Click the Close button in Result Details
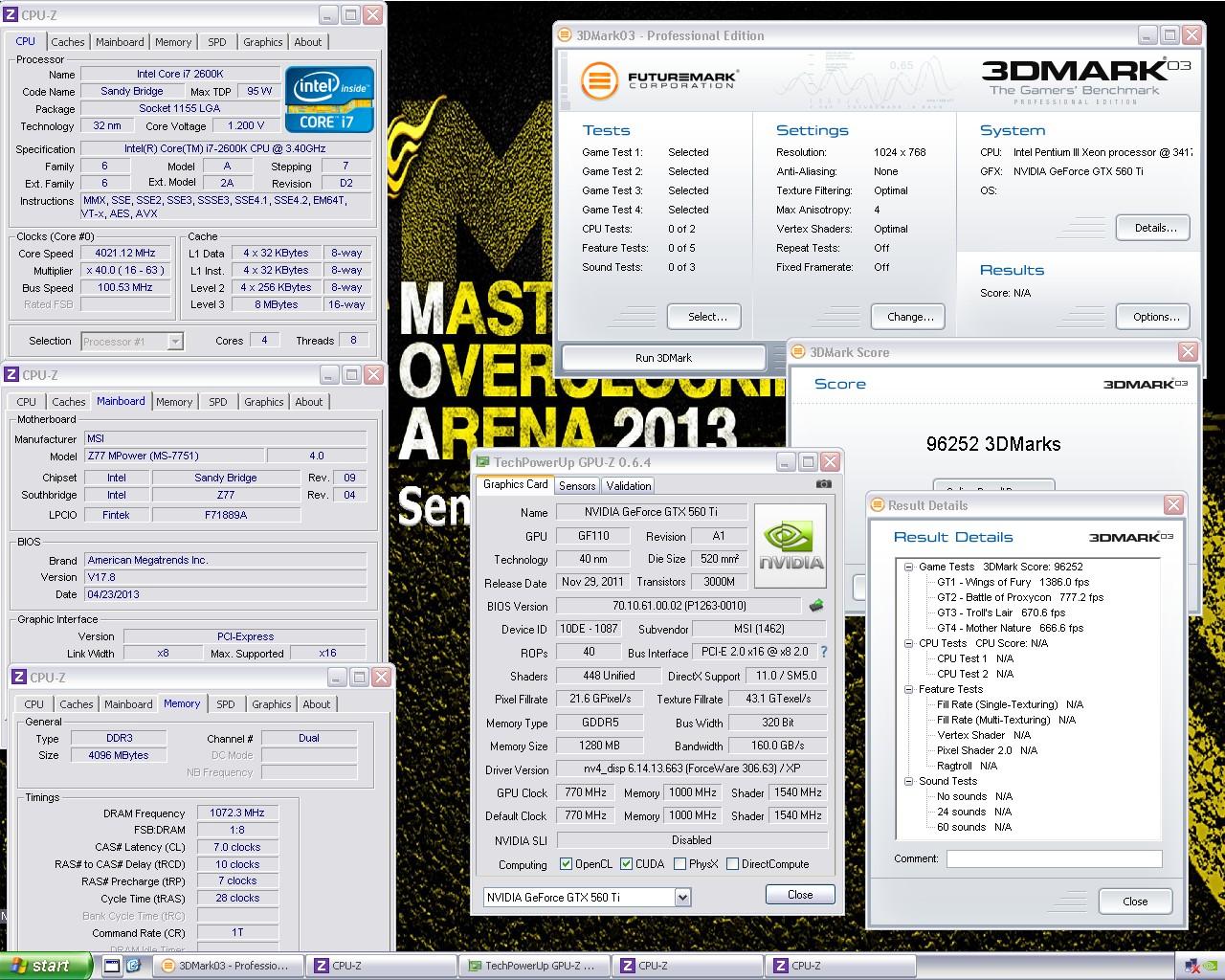Viewport: 1225px width, 980px height. [x=1135, y=902]
